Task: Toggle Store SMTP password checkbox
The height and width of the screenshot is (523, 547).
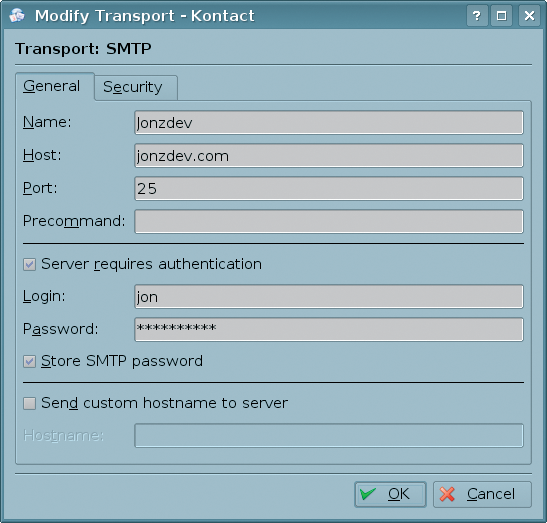Action: (29, 361)
